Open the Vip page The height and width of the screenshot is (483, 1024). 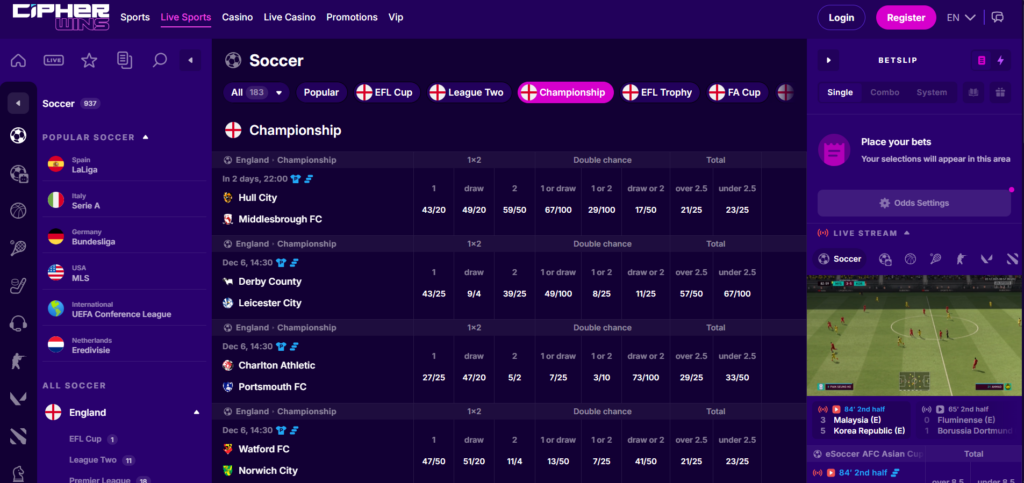pos(396,18)
